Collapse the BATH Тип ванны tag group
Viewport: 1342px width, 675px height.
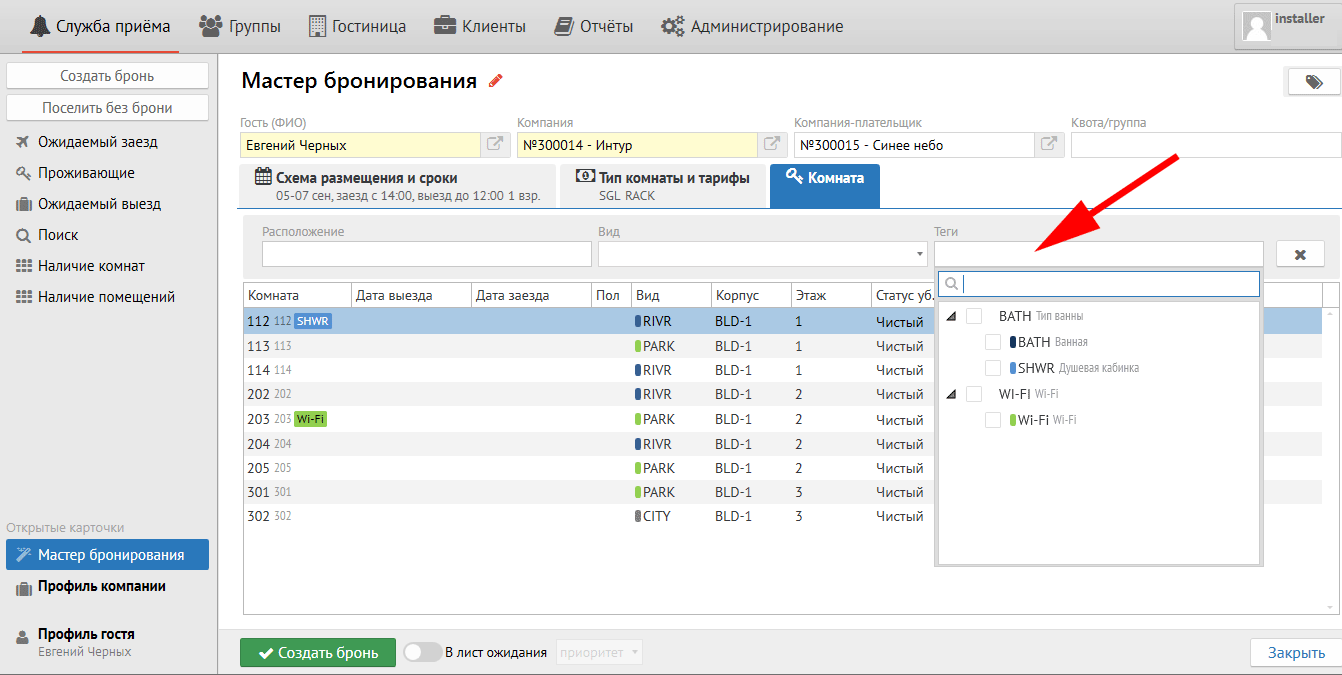pos(951,317)
